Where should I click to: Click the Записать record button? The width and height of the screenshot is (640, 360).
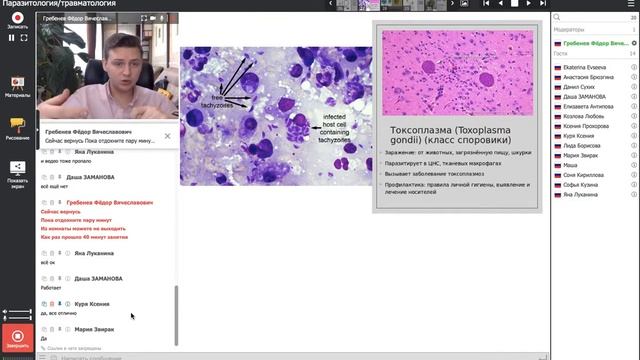pyautogui.click(x=17, y=20)
